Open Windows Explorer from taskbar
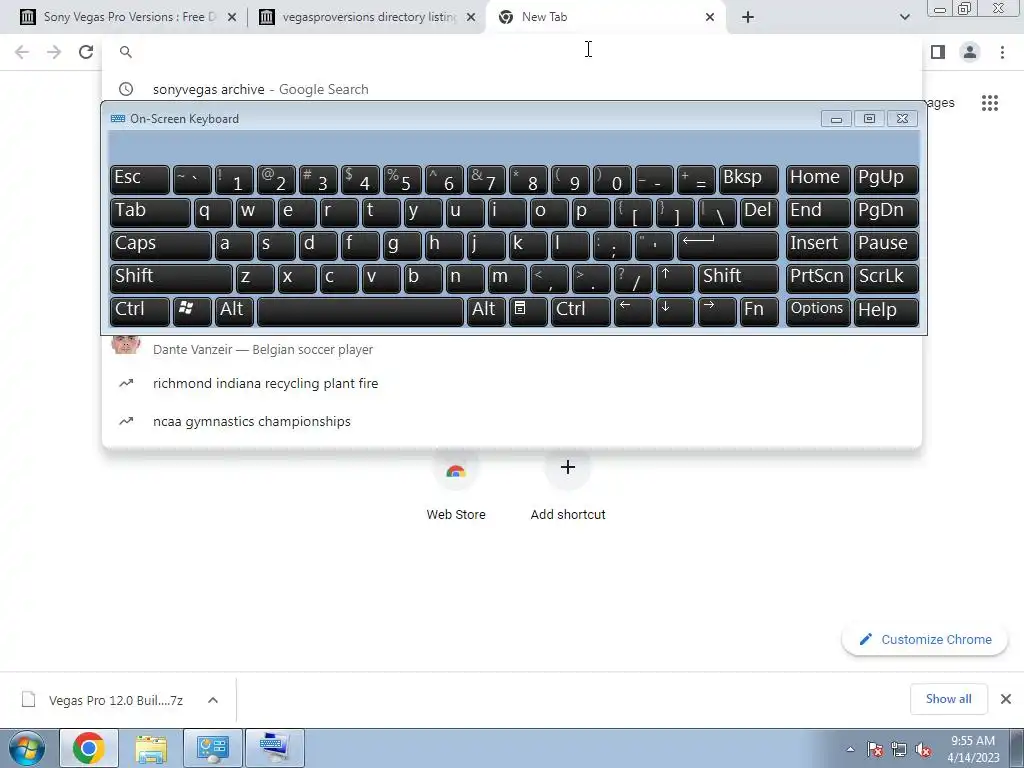This screenshot has width=1024, height=768. click(151, 748)
